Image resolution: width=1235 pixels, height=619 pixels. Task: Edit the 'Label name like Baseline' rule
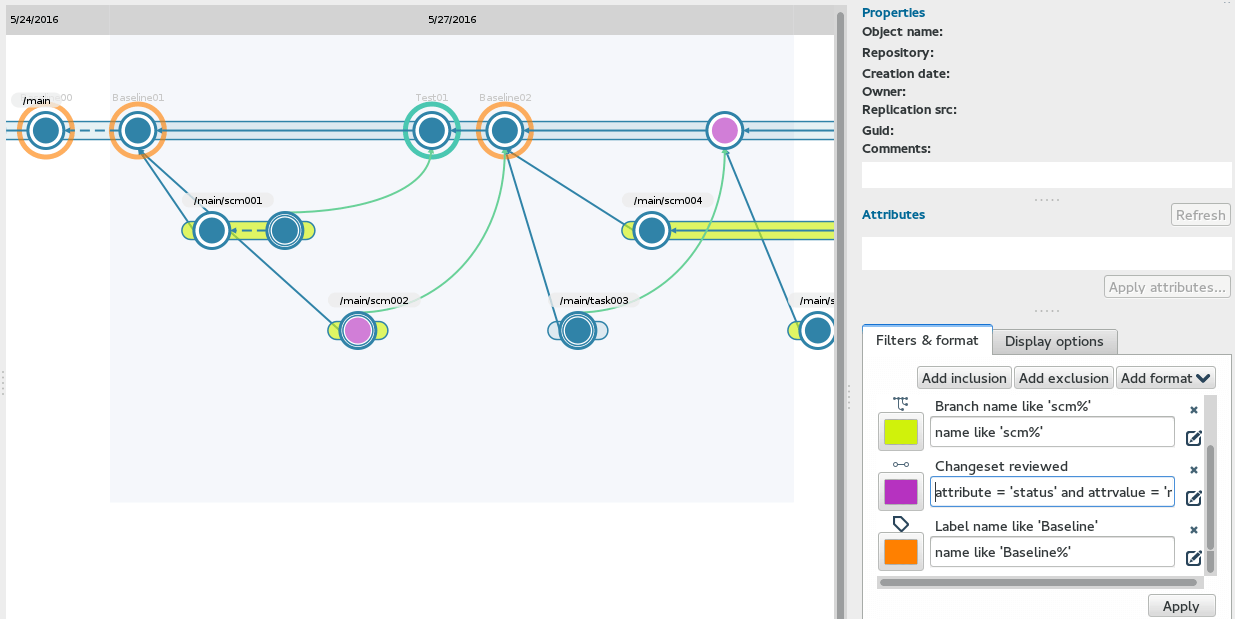(1193, 557)
